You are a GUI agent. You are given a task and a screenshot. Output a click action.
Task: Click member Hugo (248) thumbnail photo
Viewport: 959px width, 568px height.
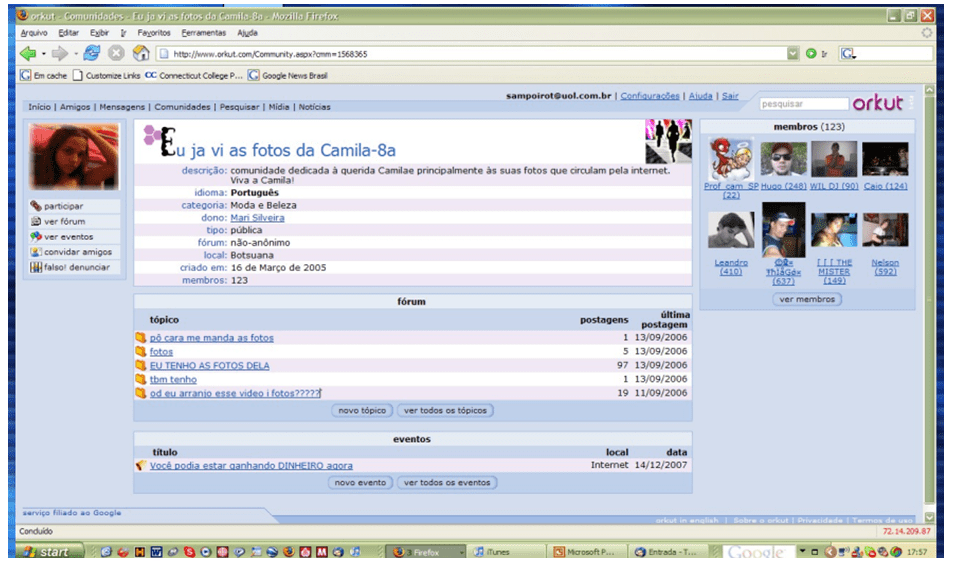click(783, 159)
